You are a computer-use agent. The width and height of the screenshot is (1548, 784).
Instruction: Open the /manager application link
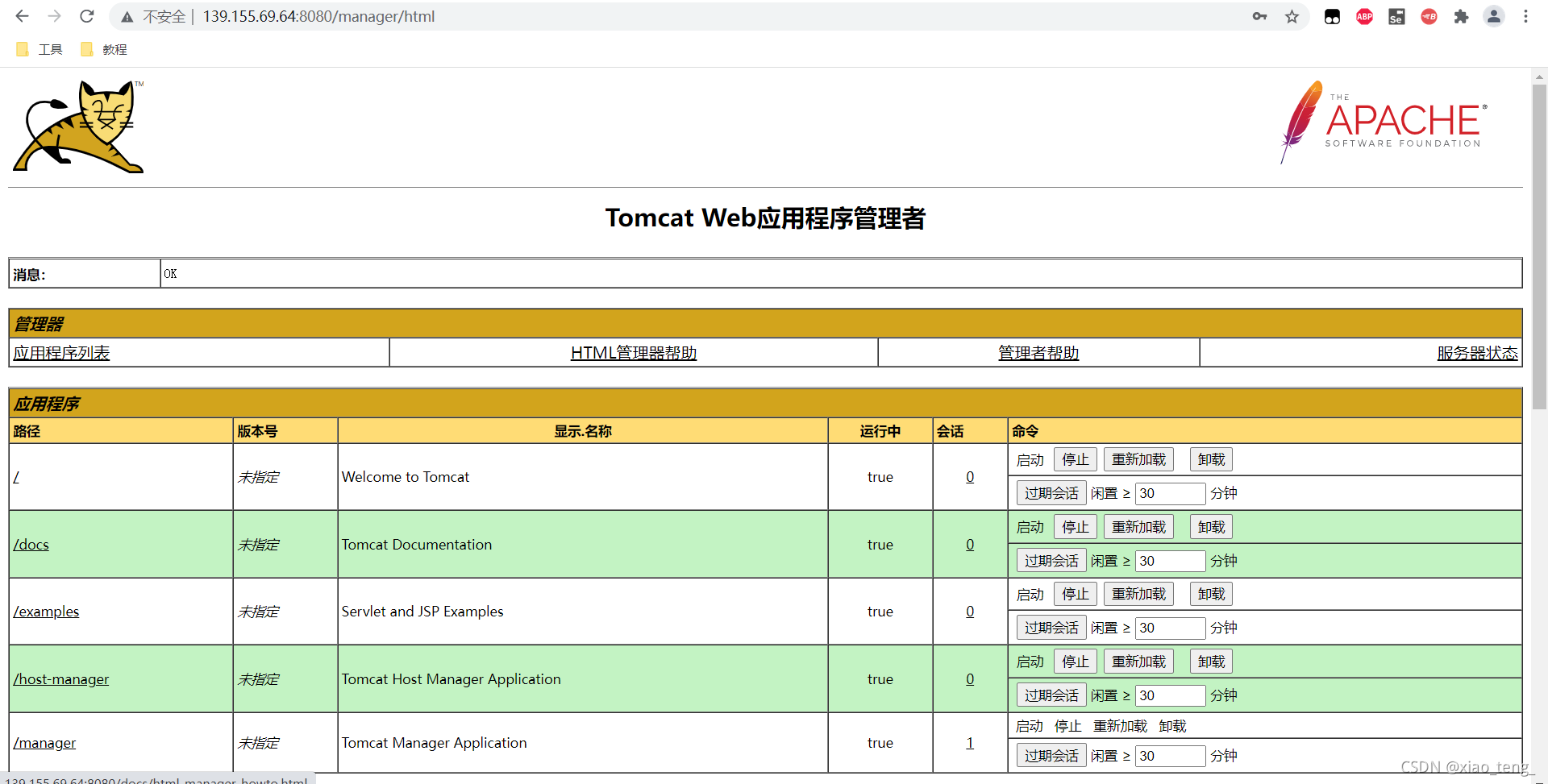(x=44, y=743)
